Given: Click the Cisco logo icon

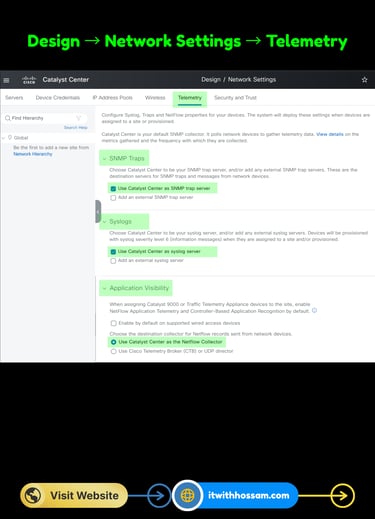Looking at the screenshot, I should pos(29,80).
